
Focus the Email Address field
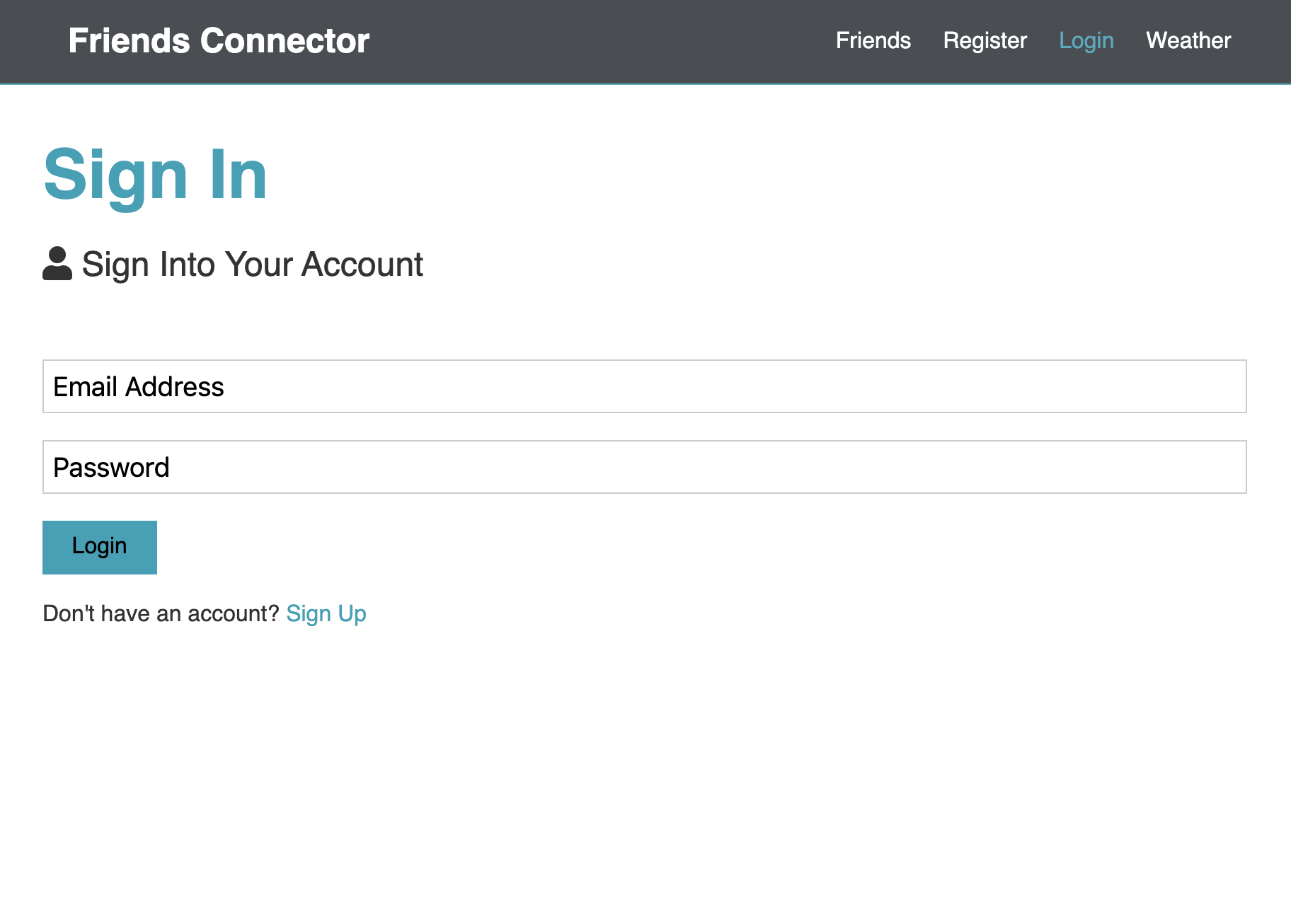click(644, 386)
